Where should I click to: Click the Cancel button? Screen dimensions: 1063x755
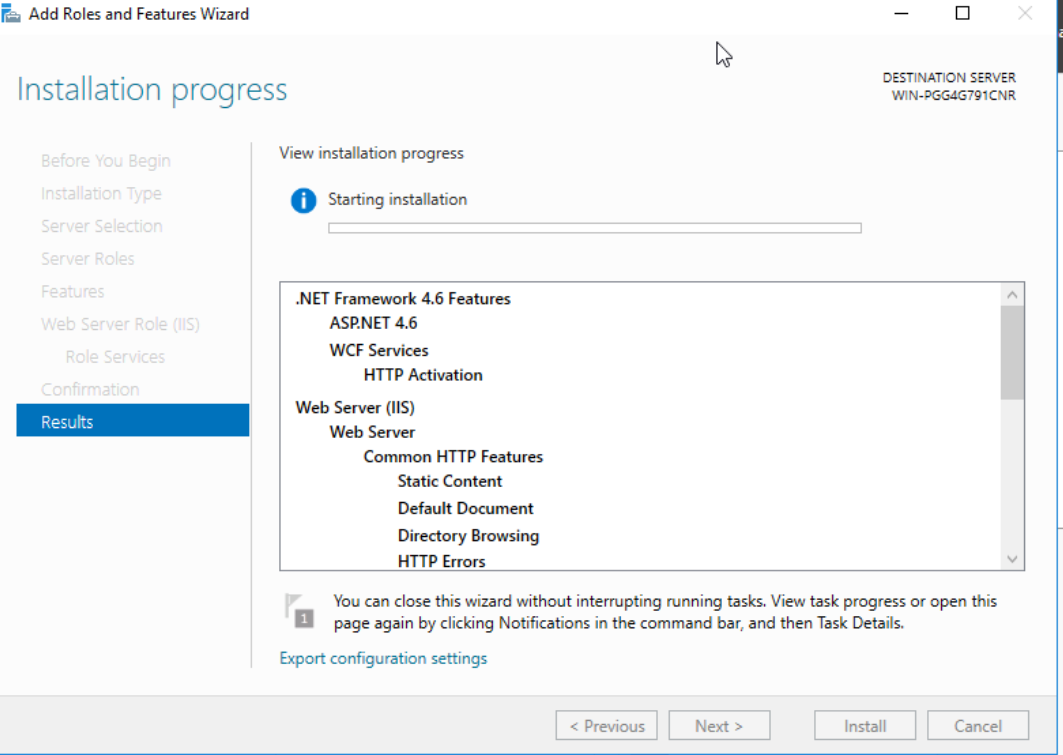977,726
